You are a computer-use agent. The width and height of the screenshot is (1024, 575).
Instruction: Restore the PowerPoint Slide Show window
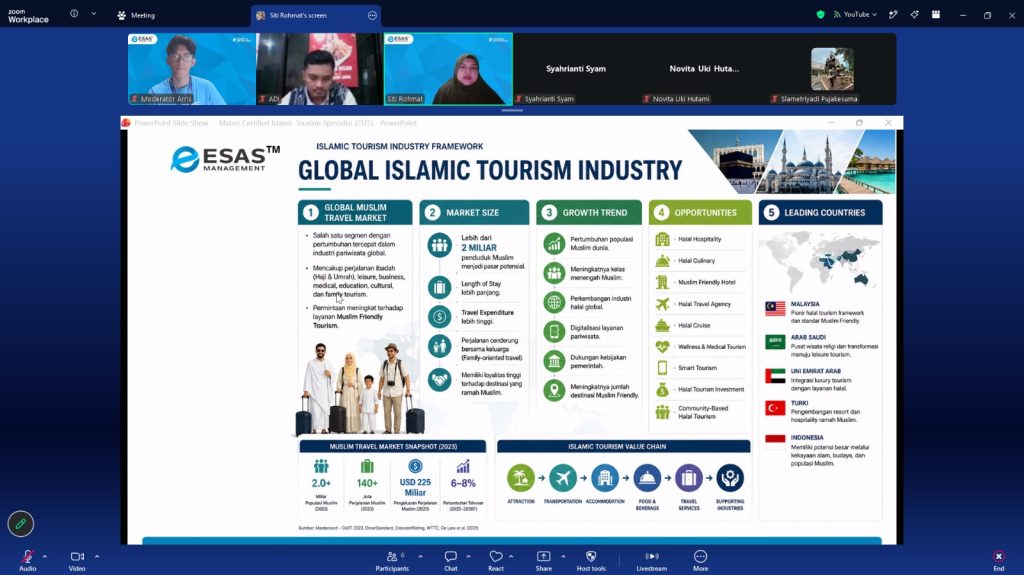coord(859,122)
